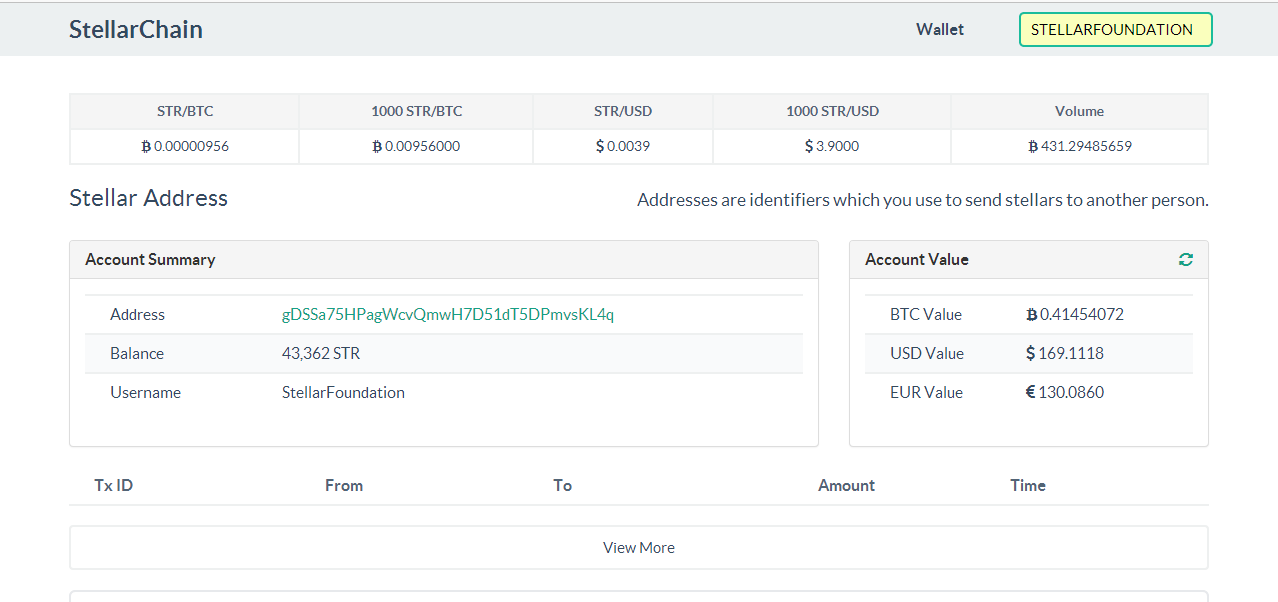This screenshot has height=602, width=1278.
Task: Click the Bitcoin symbol beside 0.00000956
Action: (x=146, y=147)
